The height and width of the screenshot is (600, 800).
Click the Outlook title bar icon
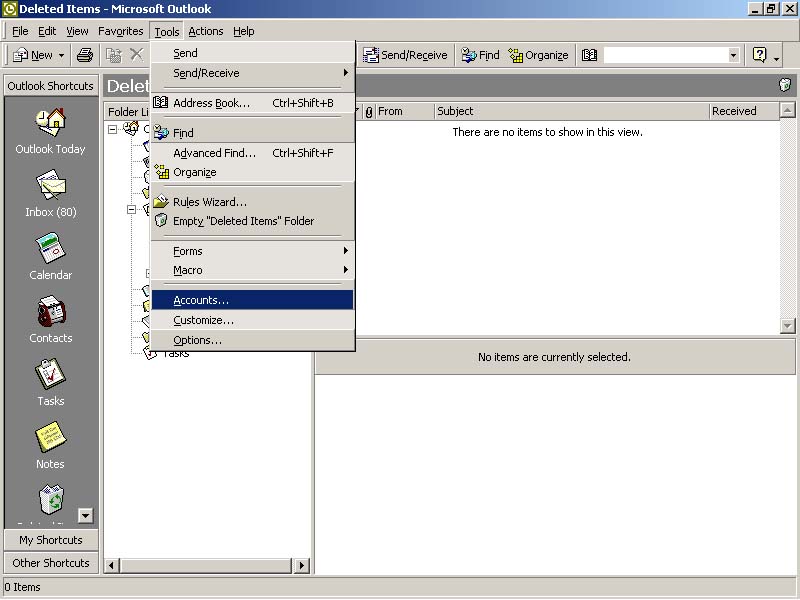[10, 9]
